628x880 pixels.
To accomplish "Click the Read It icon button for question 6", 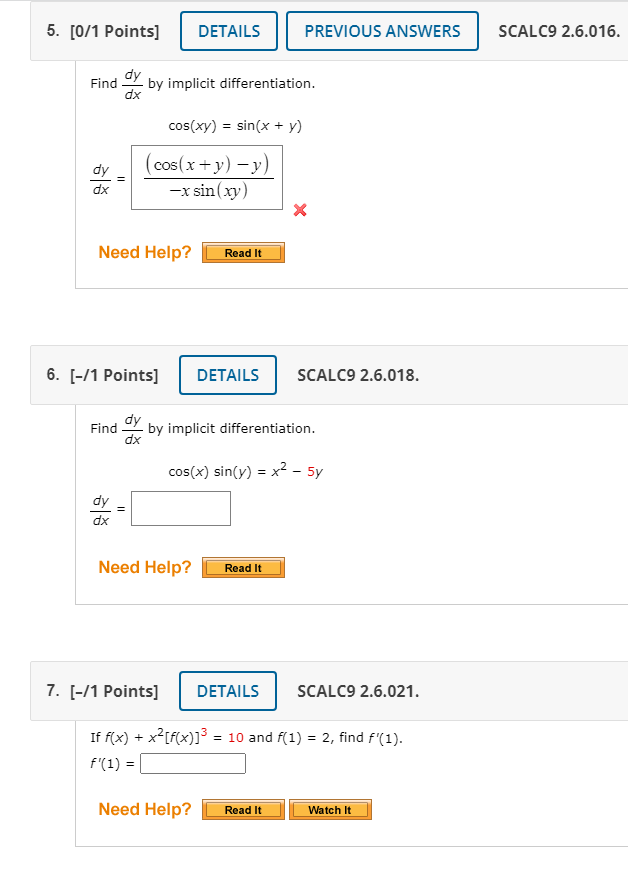I will click(243, 567).
